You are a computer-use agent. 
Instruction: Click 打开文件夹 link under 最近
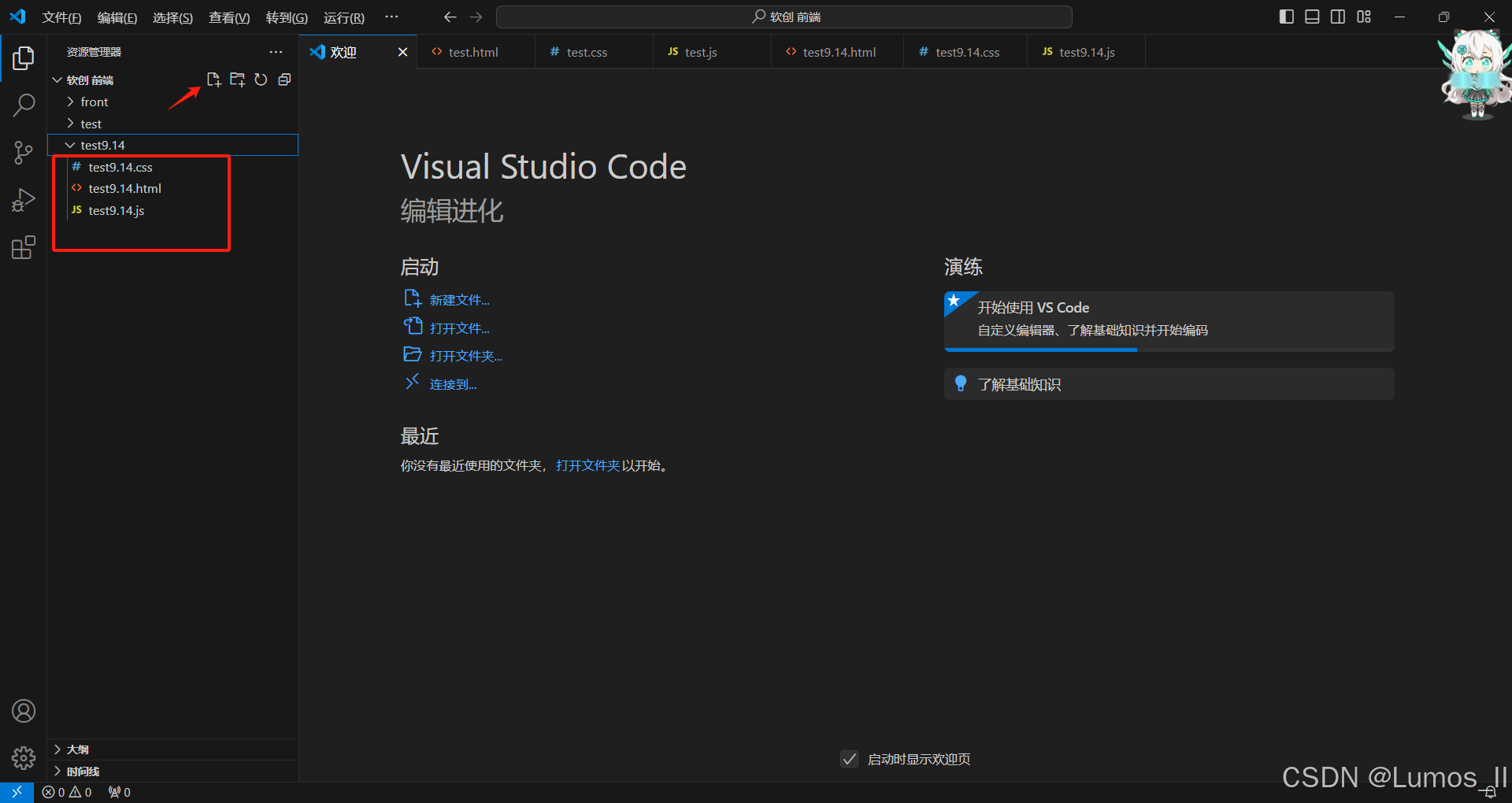pyautogui.click(x=587, y=466)
